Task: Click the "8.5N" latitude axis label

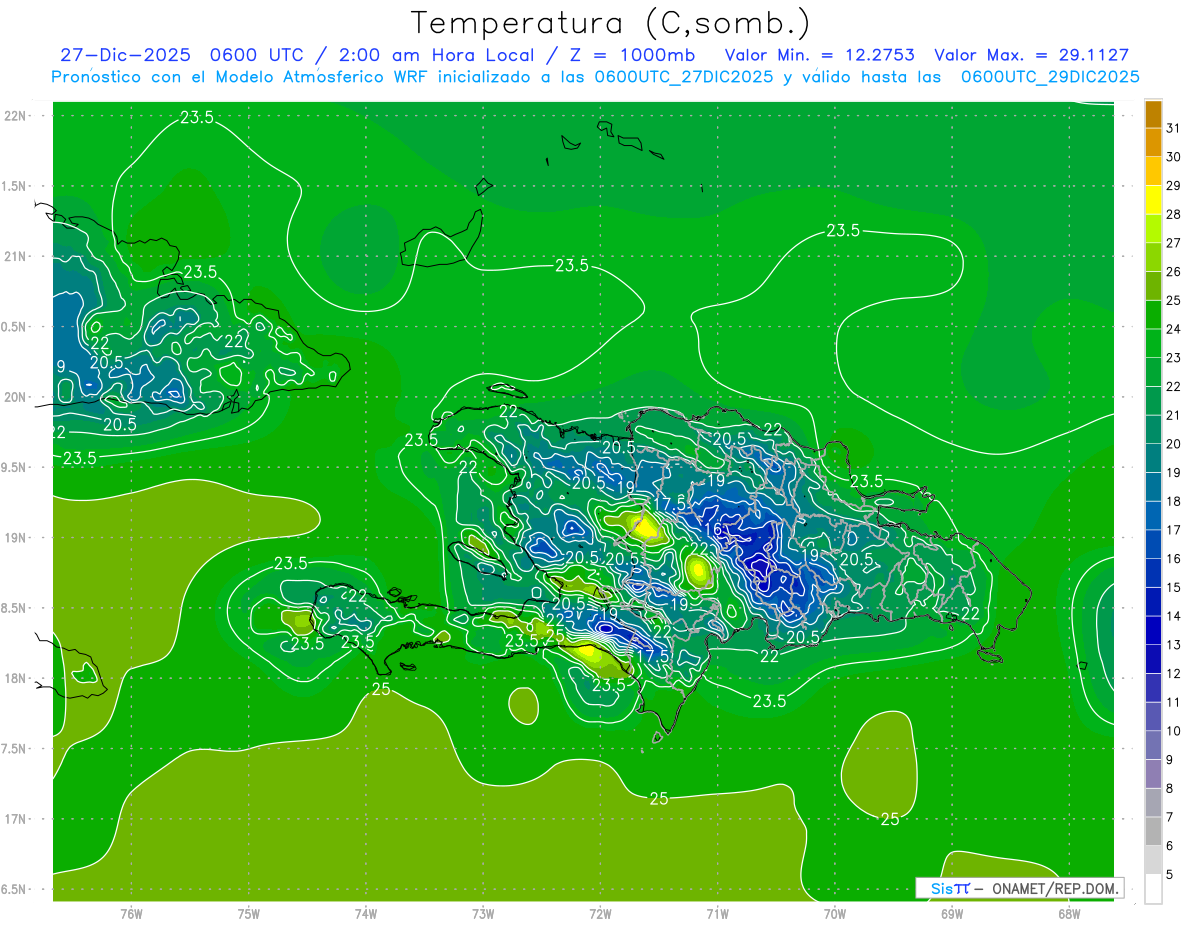Action: [14, 608]
